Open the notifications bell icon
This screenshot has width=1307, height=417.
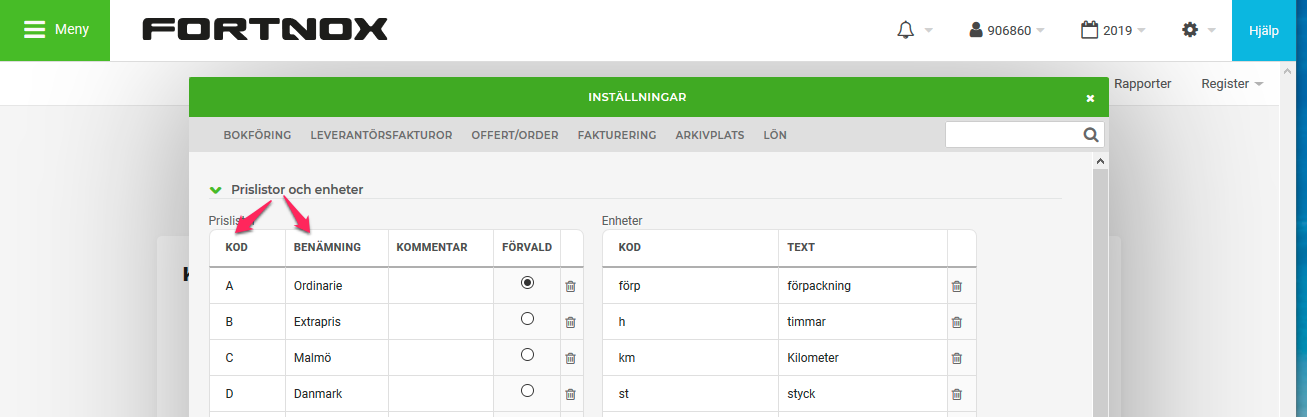click(x=906, y=30)
